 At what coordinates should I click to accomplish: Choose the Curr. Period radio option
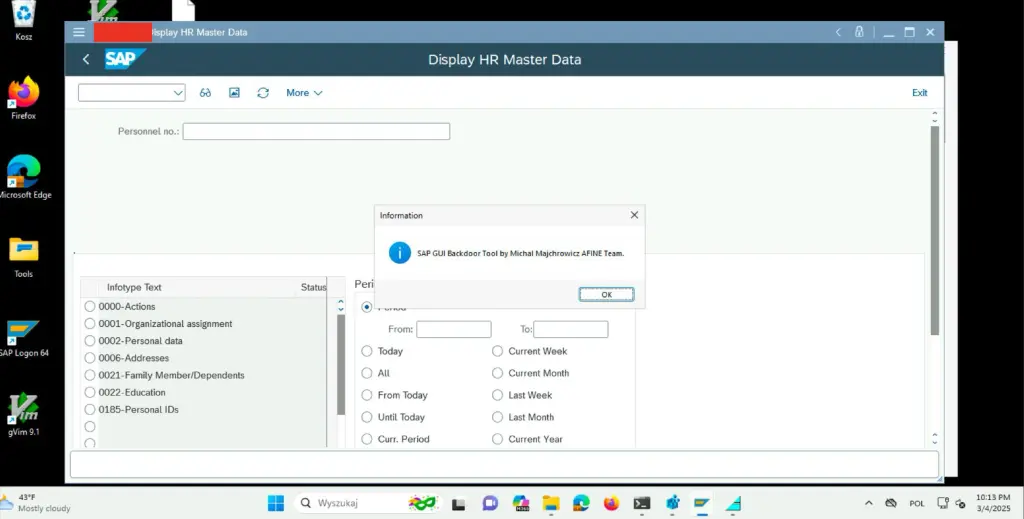coord(367,439)
